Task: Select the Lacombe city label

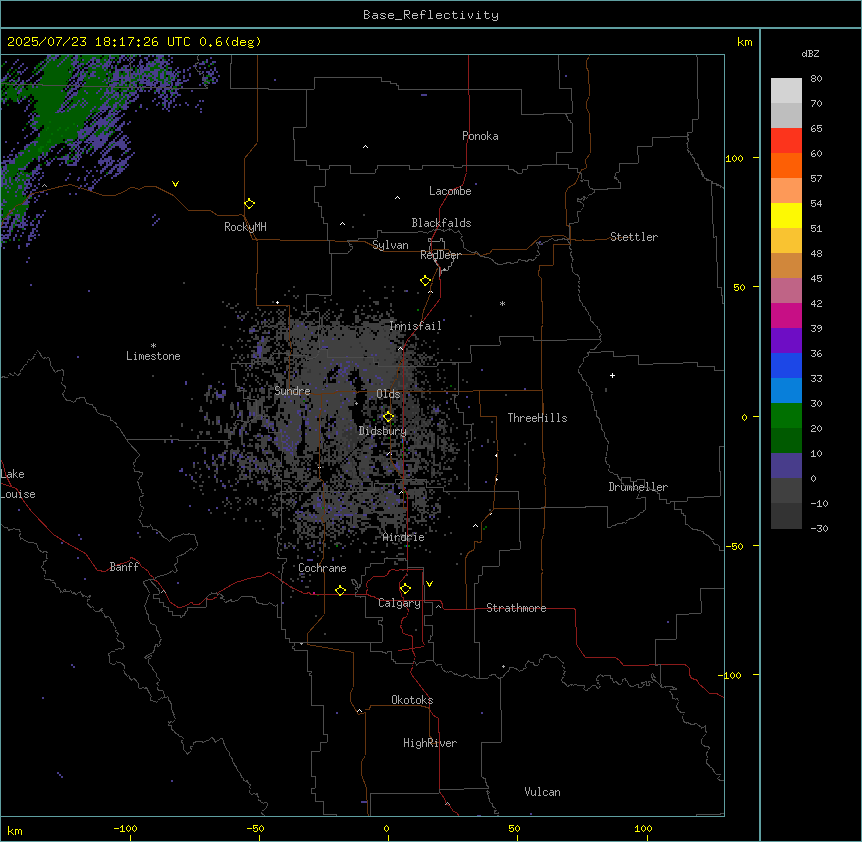Action: pos(450,191)
